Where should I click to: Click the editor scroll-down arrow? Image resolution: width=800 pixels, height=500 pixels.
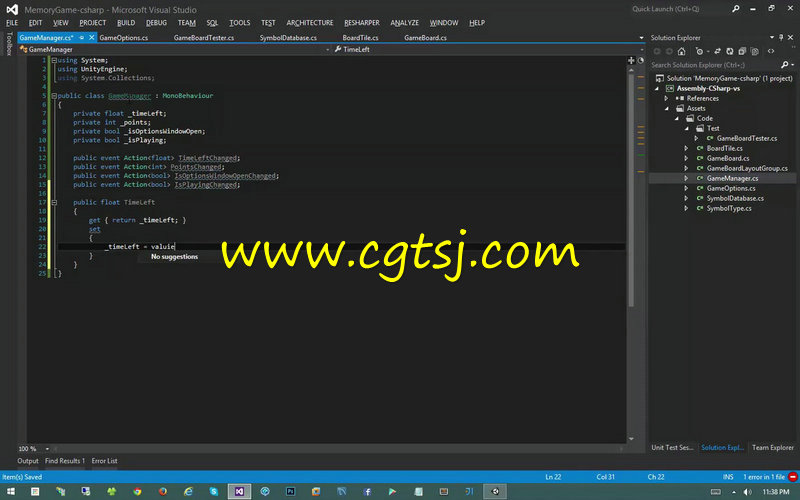[x=631, y=438]
